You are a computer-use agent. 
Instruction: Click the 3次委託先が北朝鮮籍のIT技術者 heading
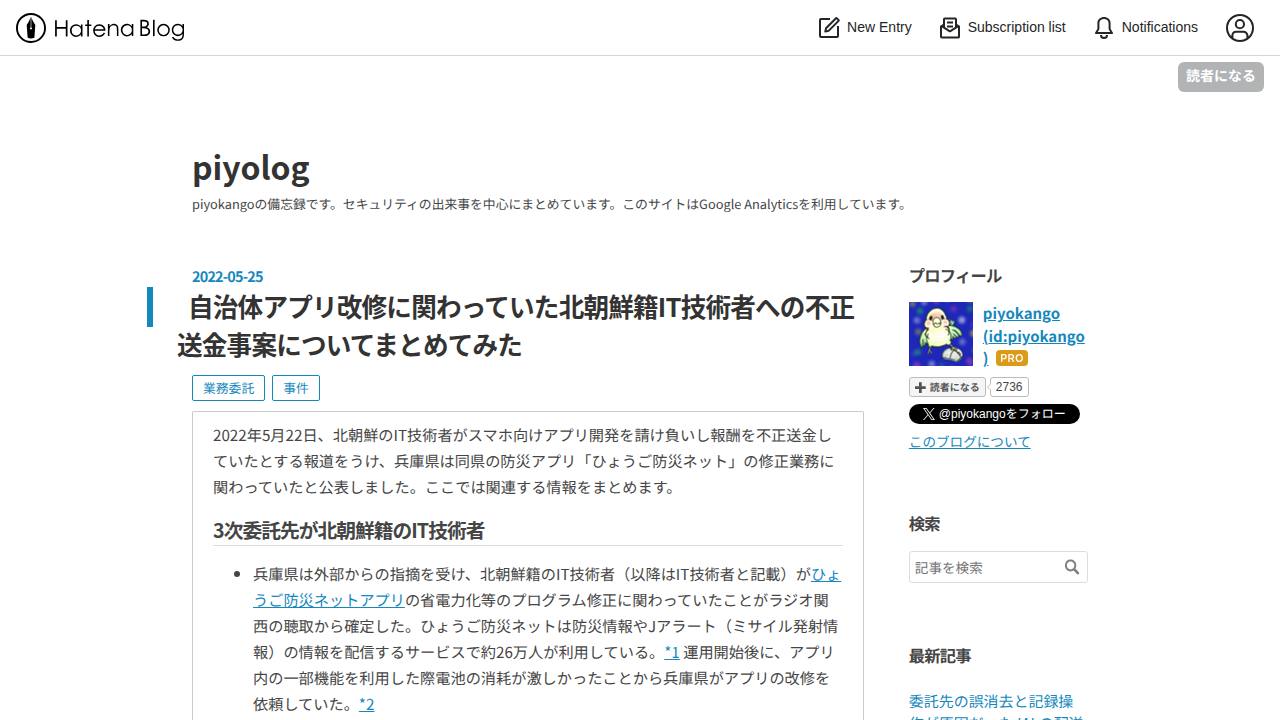349,530
